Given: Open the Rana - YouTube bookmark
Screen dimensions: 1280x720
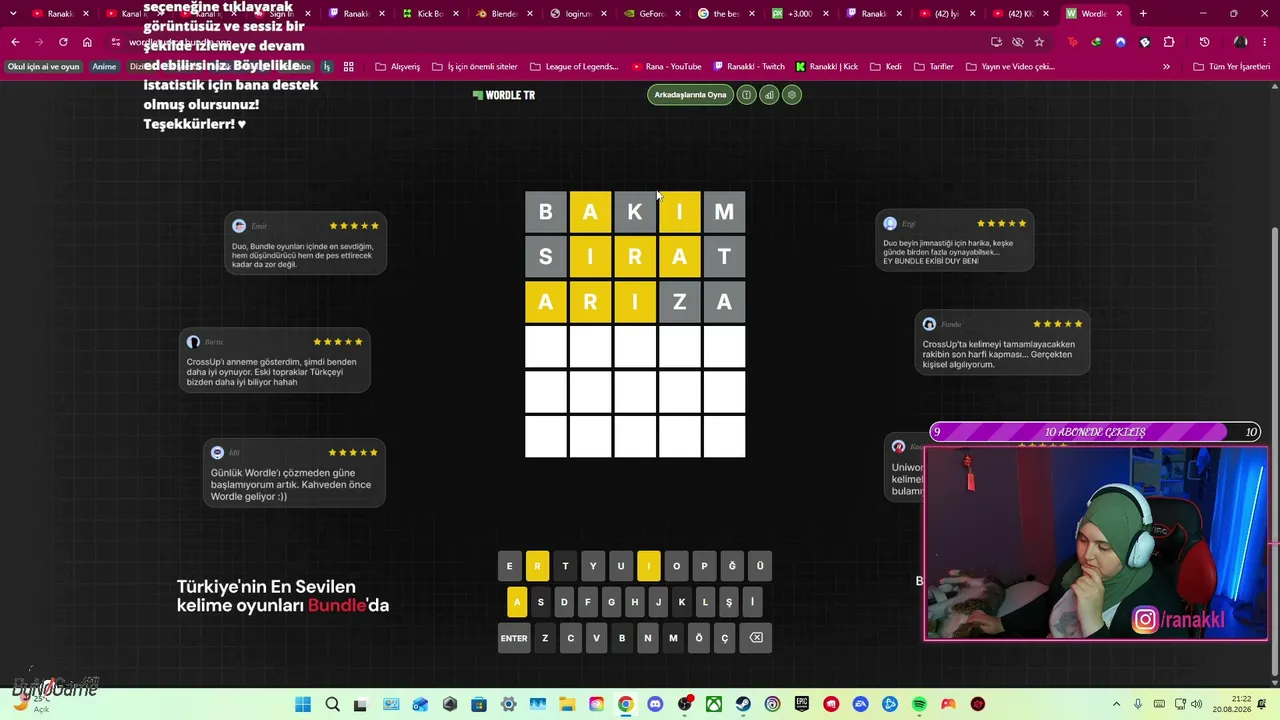Looking at the screenshot, I should click(667, 67).
